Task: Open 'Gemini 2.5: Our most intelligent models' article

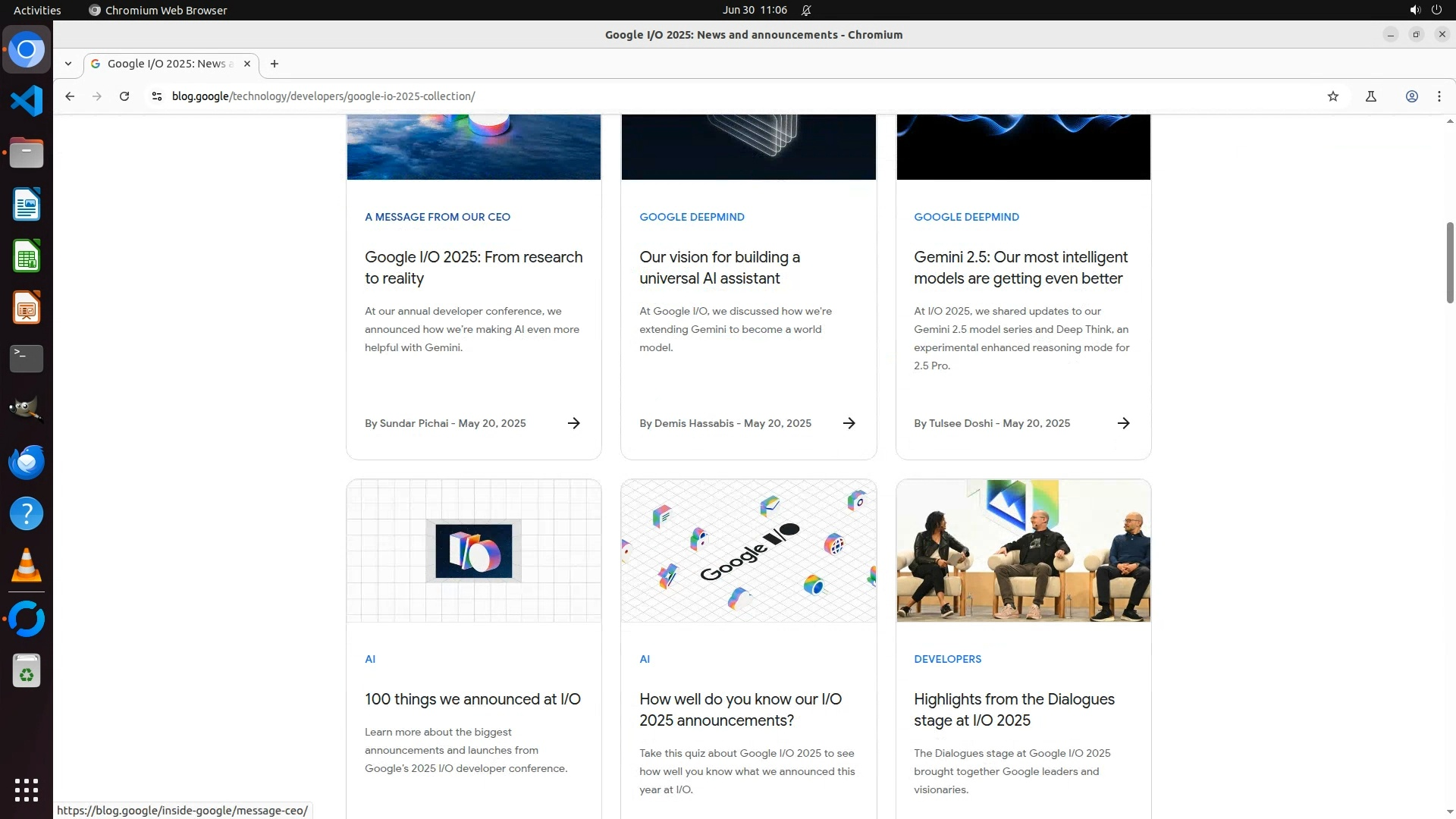Action: click(1020, 268)
